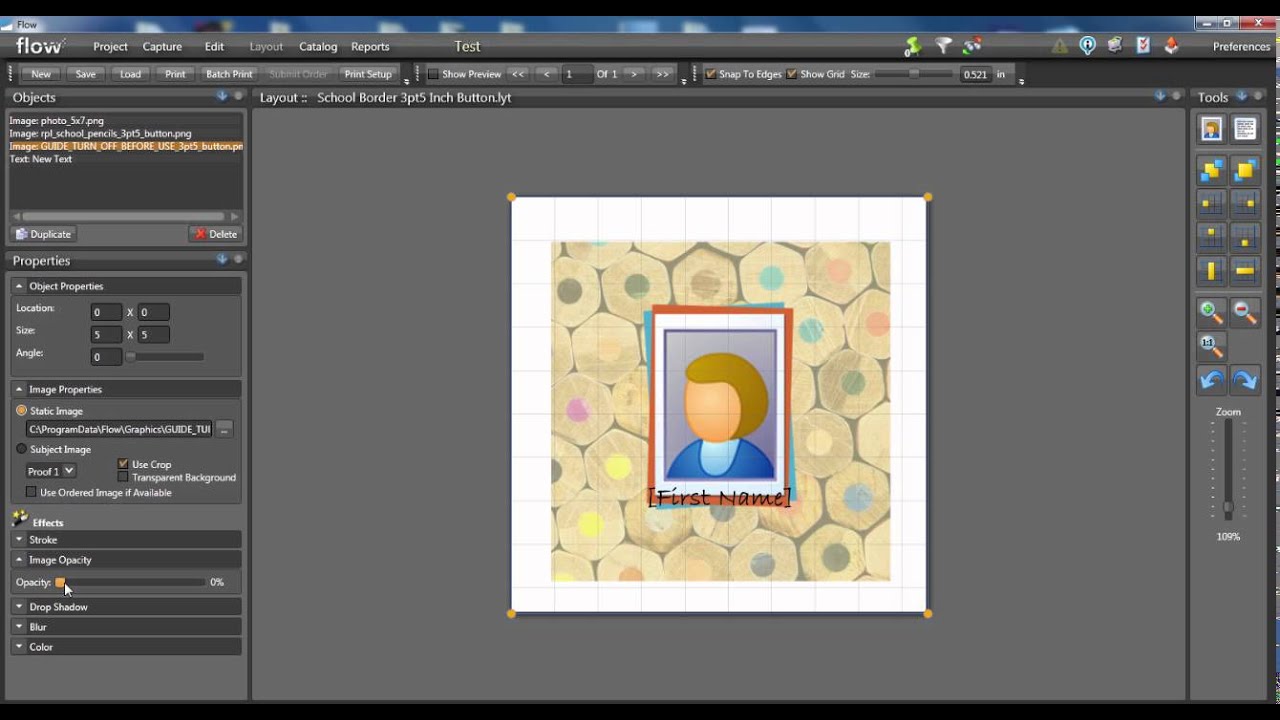Screen dimensions: 1280x720
Task: Click the Batch Print button
Action: coord(229,74)
